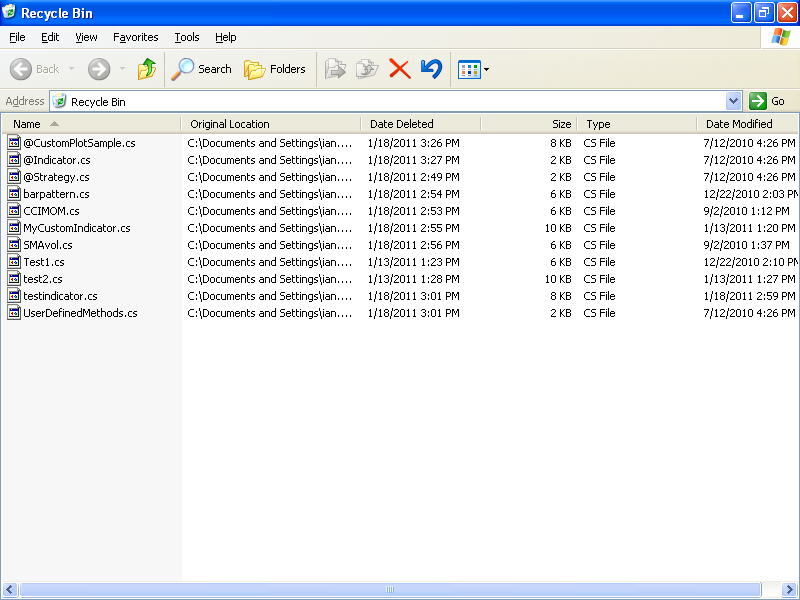The width and height of the screenshot is (800, 600).
Task: Click date modified 1/18/2011 2:59 PM
Action: tap(749, 296)
